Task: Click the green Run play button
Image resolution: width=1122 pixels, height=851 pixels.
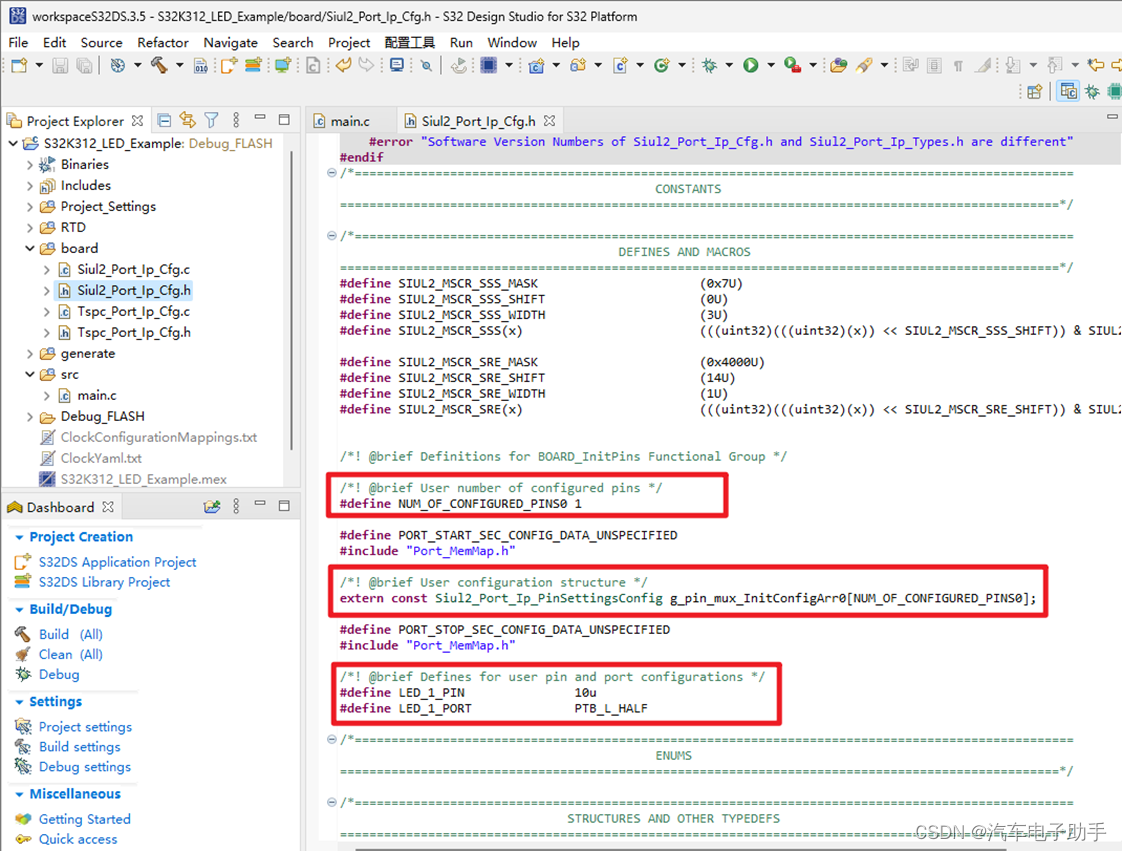Action: [751, 66]
